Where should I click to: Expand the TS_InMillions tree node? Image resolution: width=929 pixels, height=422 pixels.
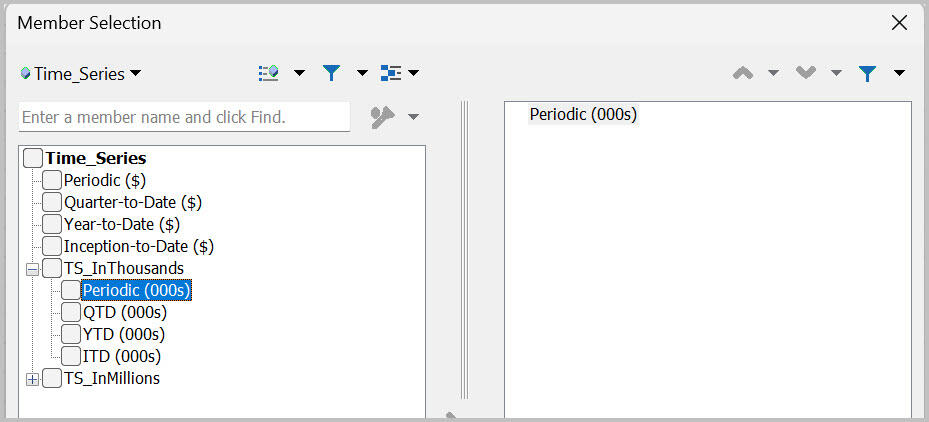(33, 379)
